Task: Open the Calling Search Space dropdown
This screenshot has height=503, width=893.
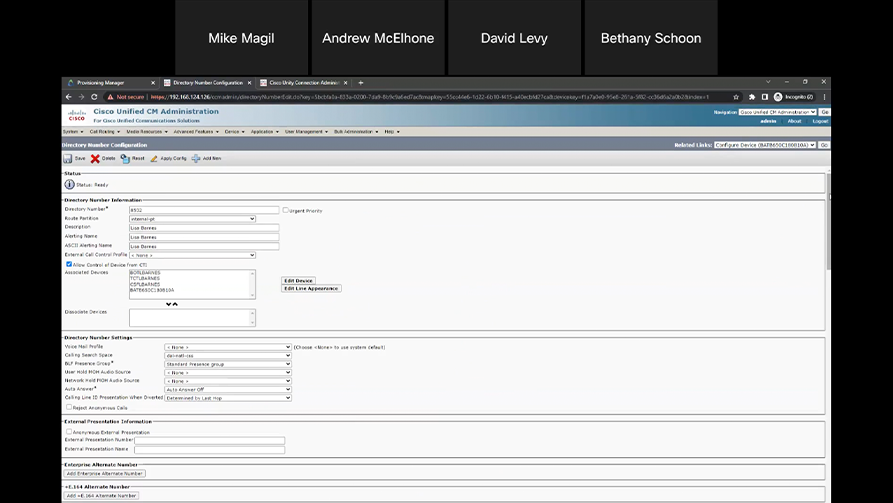Action: (x=228, y=355)
